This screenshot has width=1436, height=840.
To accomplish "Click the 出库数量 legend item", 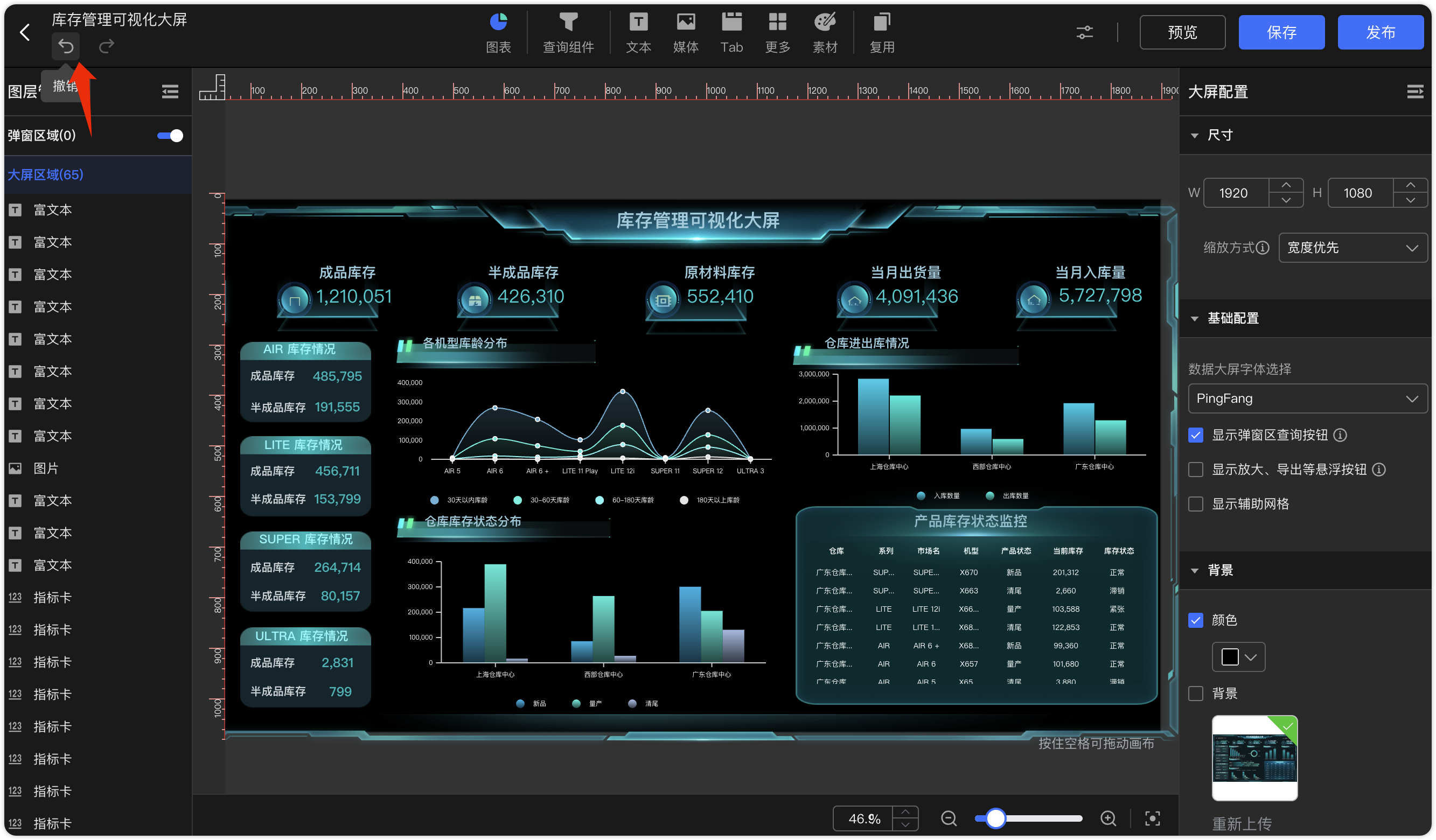I will [x=1007, y=495].
